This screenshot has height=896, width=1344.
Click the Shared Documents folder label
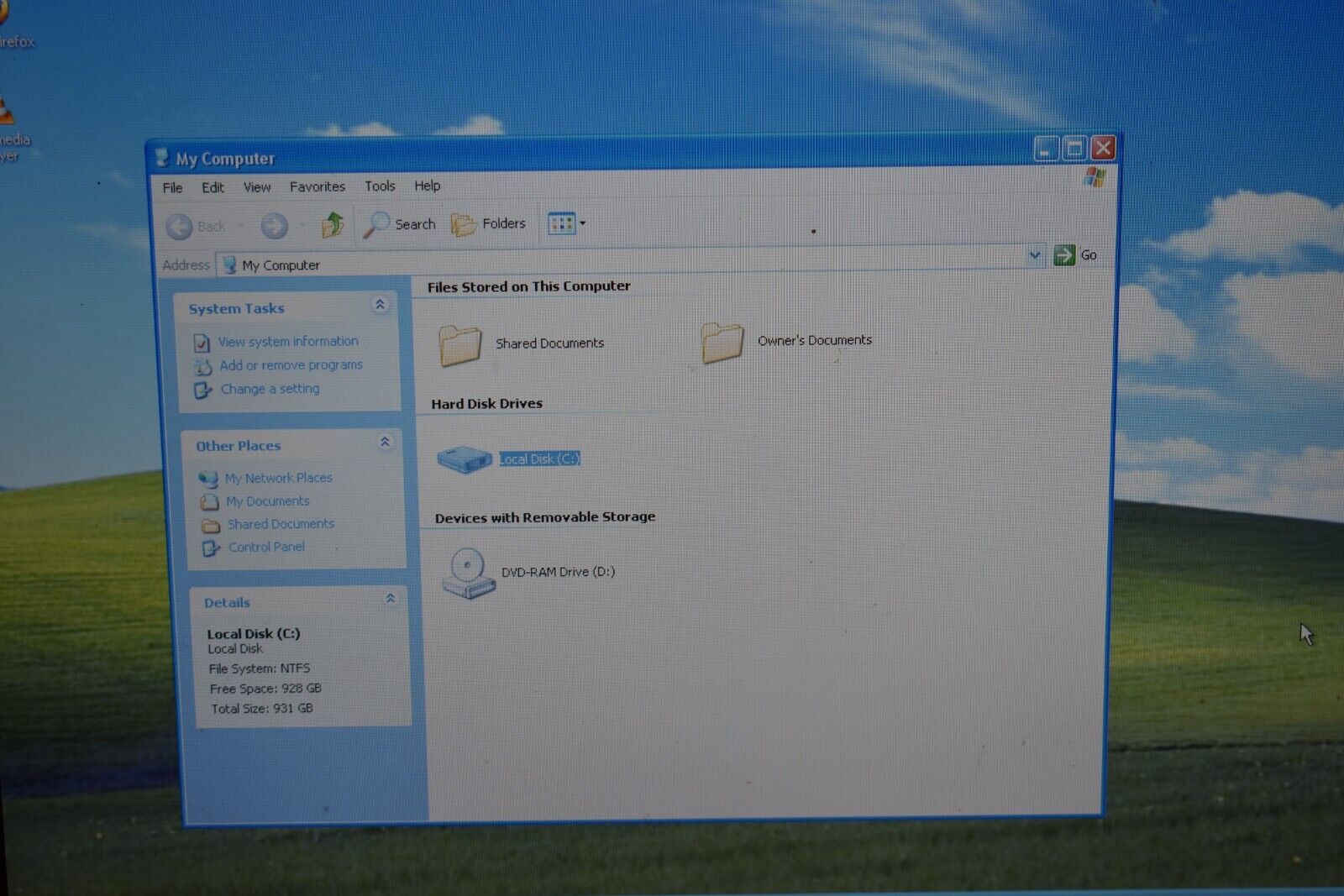click(549, 343)
